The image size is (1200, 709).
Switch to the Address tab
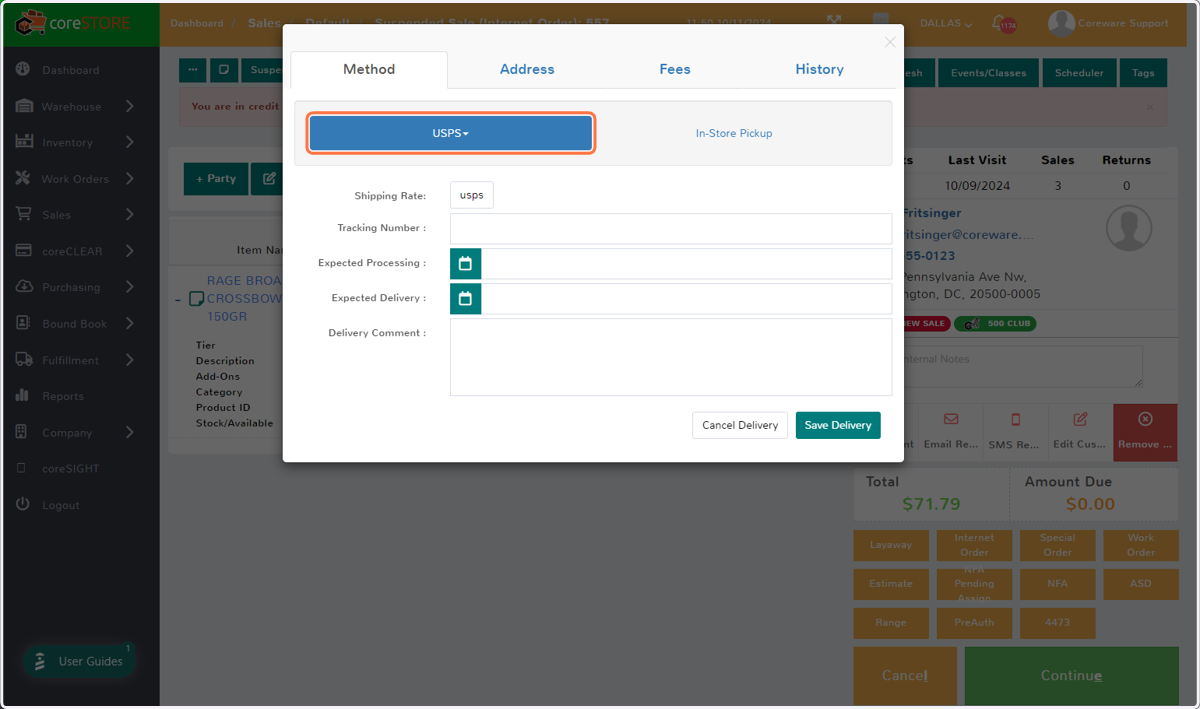(527, 69)
